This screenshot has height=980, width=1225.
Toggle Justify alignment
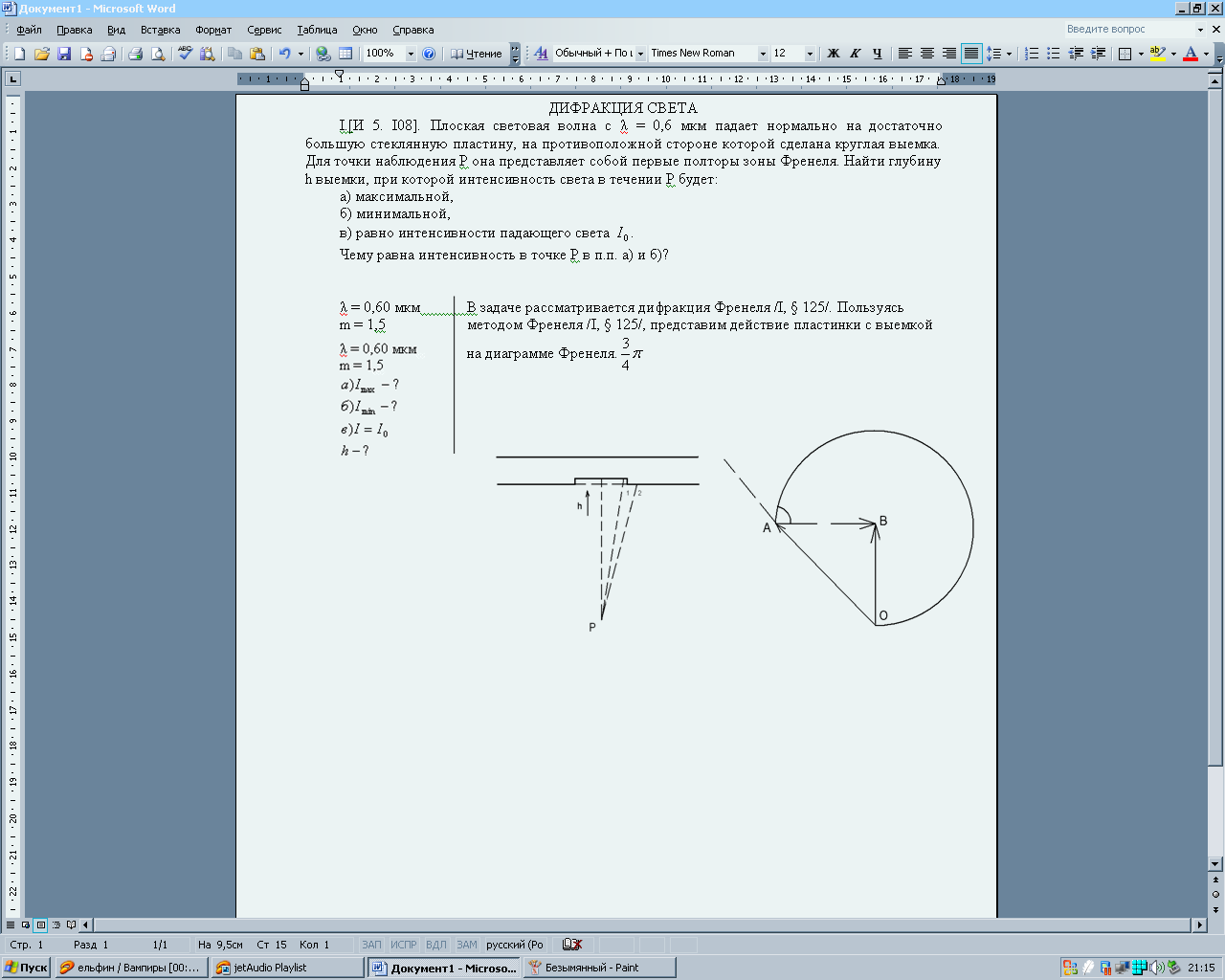coord(970,54)
